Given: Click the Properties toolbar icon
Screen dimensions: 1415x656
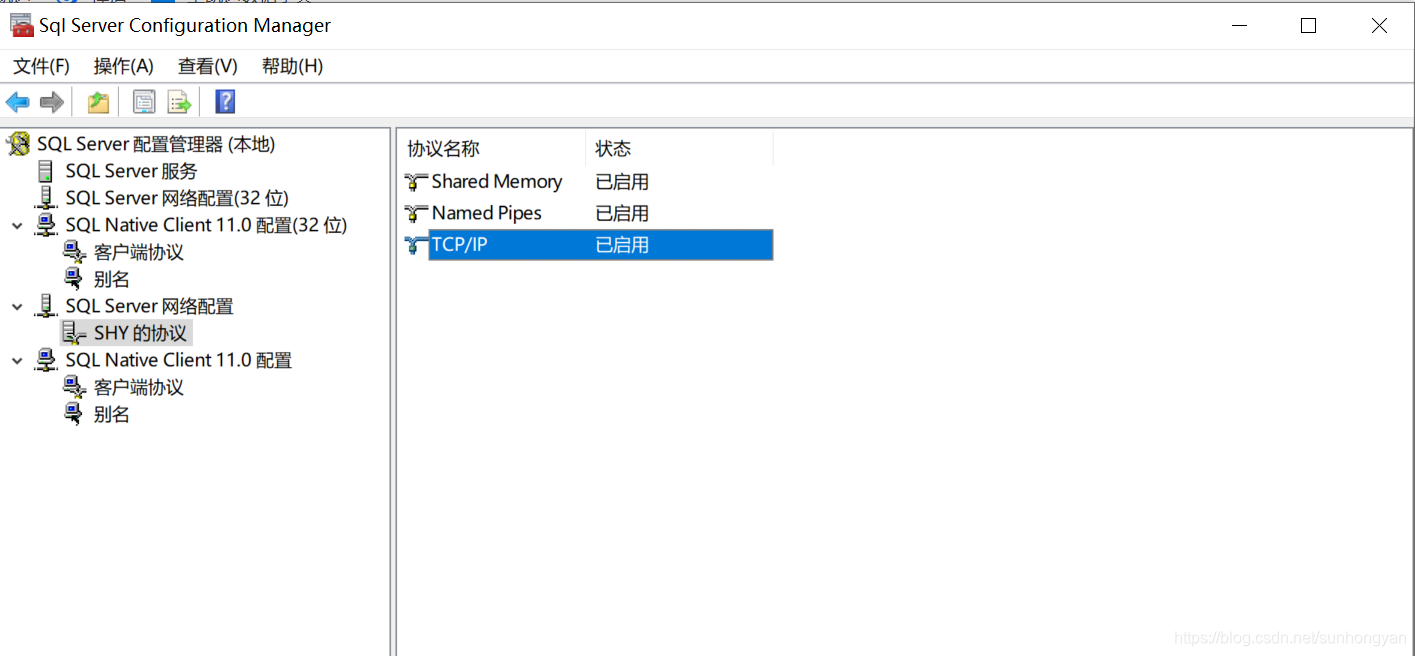Looking at the screenshot, I should [x=145, y=102].
